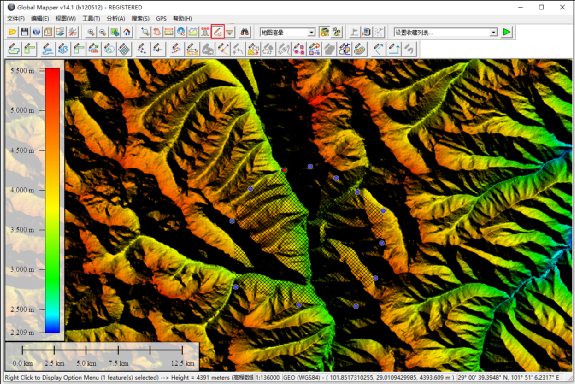Select the View Shed tower tool
Viewport: 575px width, 384px height.
click(x=205, y=32)
